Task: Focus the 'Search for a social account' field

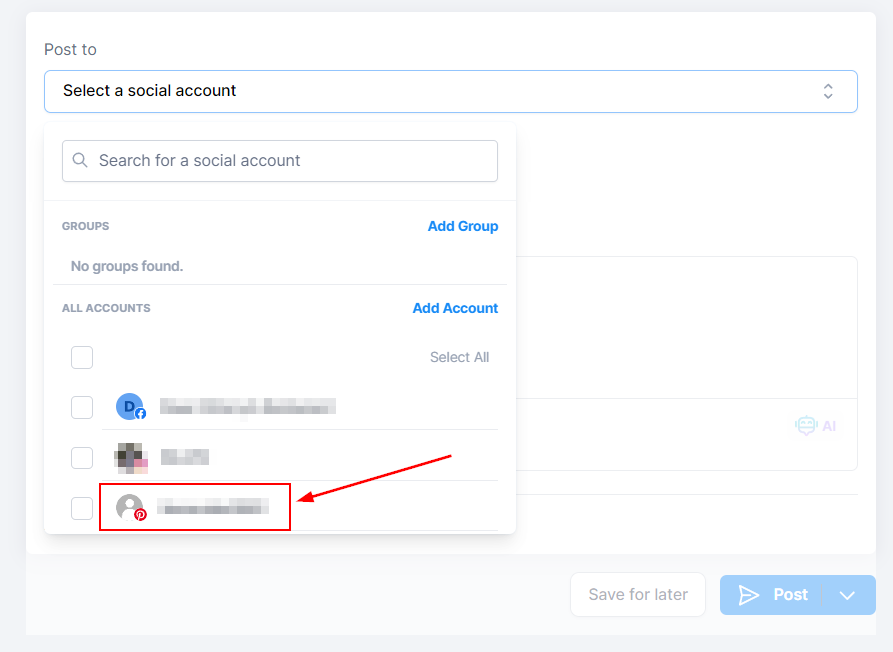Action: 290,161
